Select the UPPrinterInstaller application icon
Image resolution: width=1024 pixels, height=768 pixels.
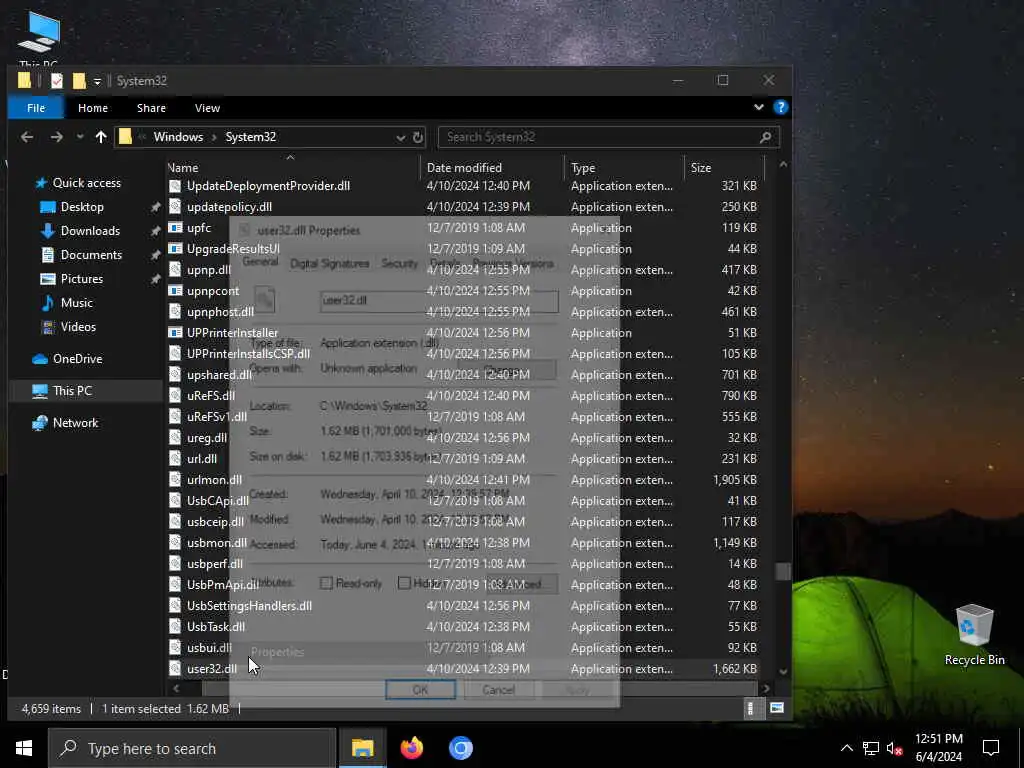[x=175, y=332]
